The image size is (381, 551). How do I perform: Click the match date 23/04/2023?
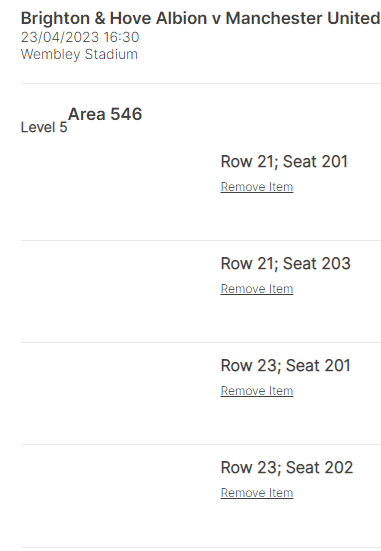tap(60, 37)
